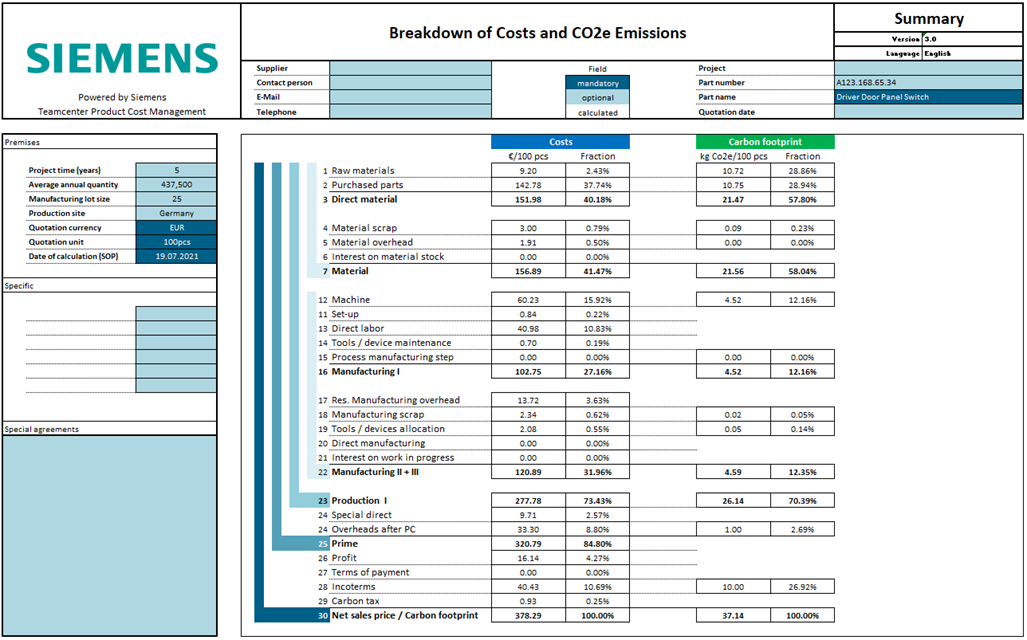1027x640 pixels.
Task: Open the Quotation unit 100pcs cell
Action: coord(176,242)
